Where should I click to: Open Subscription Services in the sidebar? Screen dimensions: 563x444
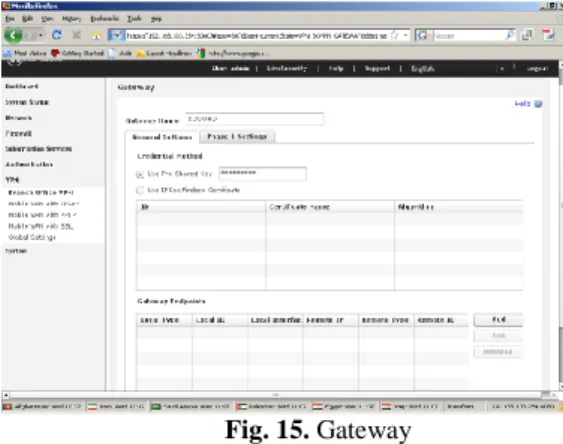[38, 149]
